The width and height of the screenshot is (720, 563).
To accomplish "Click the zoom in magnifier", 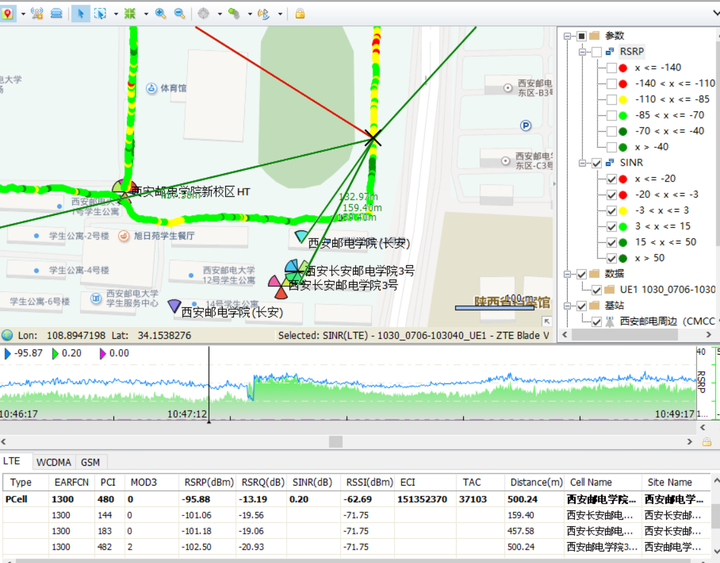I will pyautogui.click(x=160, y=14).
